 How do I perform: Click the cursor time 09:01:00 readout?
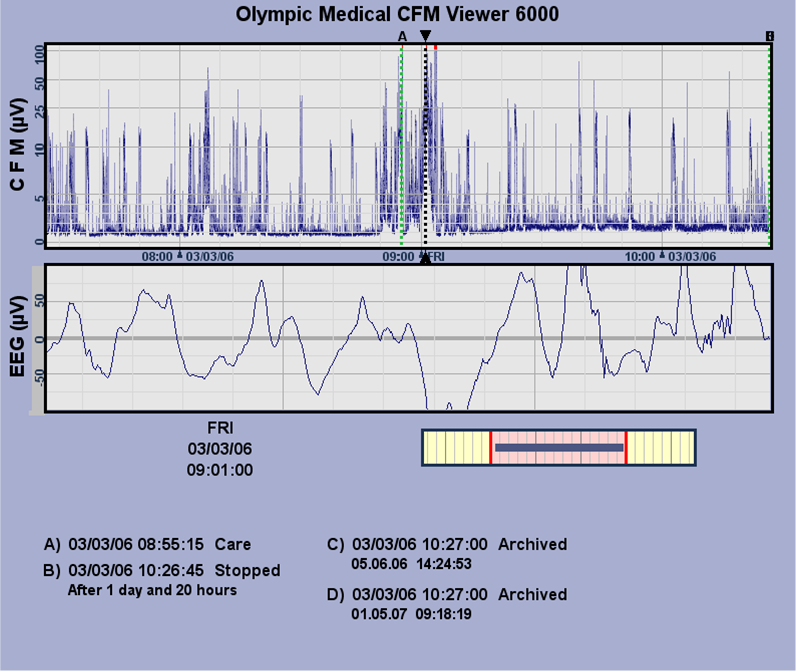coord(220,470)
